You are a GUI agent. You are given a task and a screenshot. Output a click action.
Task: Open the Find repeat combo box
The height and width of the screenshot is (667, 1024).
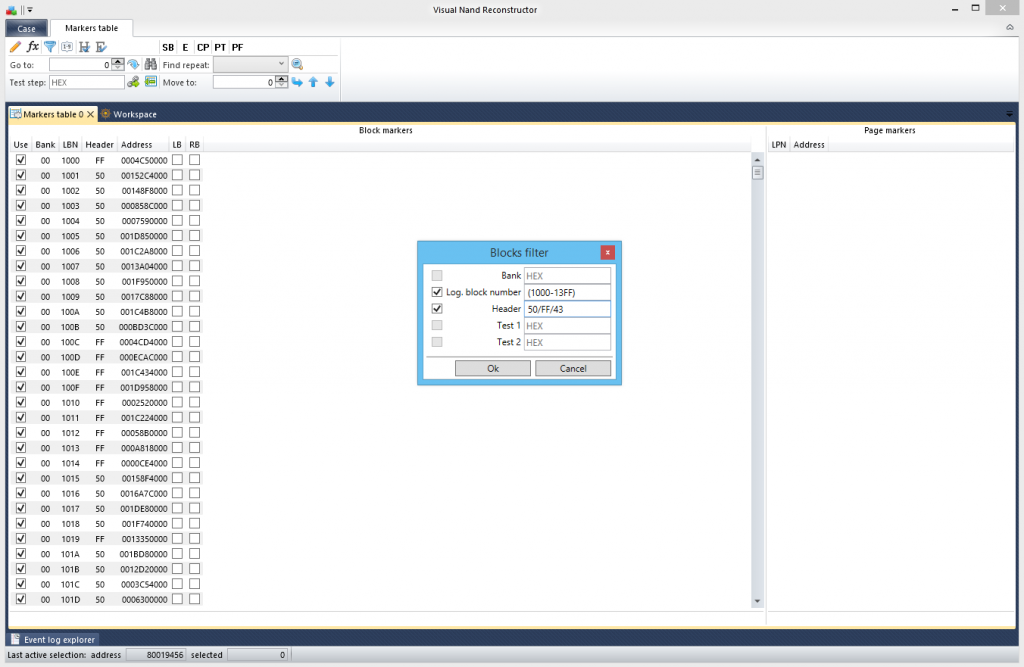[x=251, y=64]
